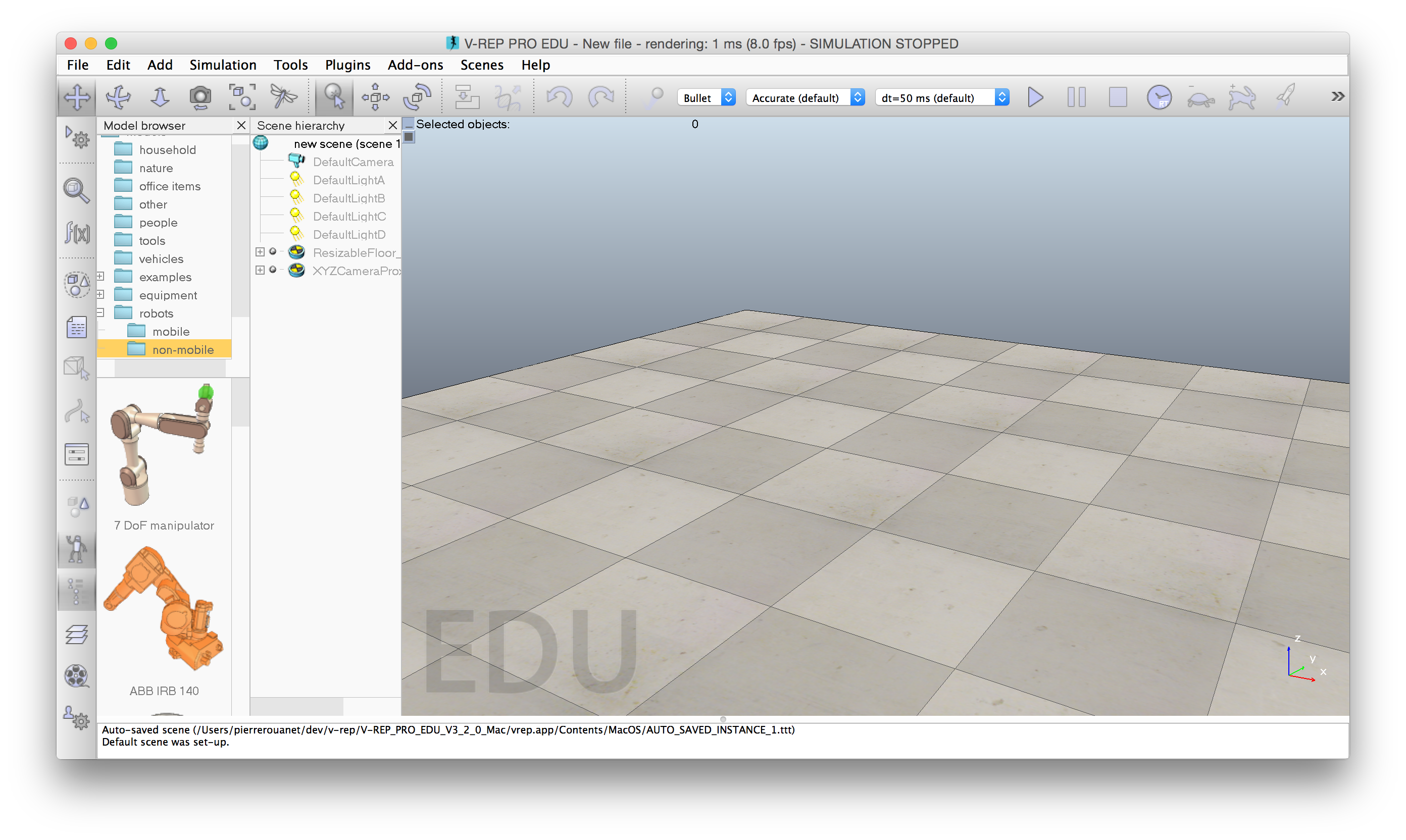Click the simulation stop button

pos(1117,96)
